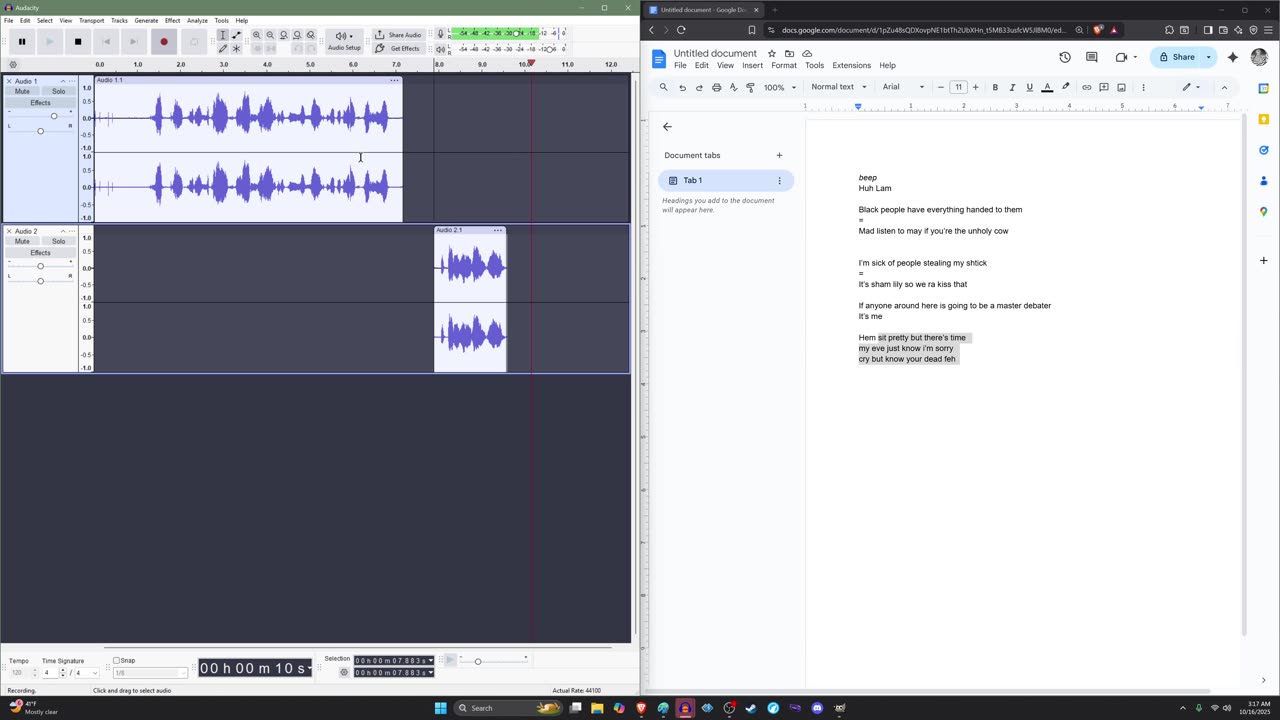Stop the Audacity recording
Screen dimensions: 1280x720
coord(78,42)
